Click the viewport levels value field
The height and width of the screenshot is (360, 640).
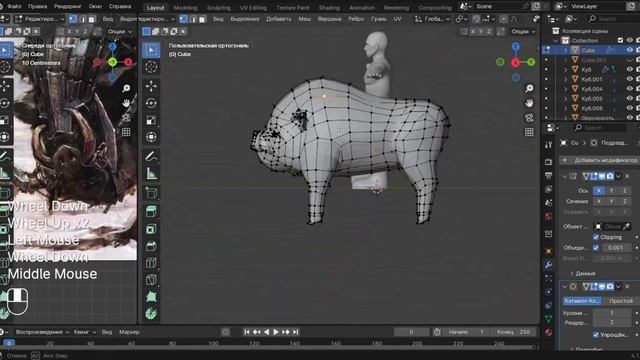611,313
